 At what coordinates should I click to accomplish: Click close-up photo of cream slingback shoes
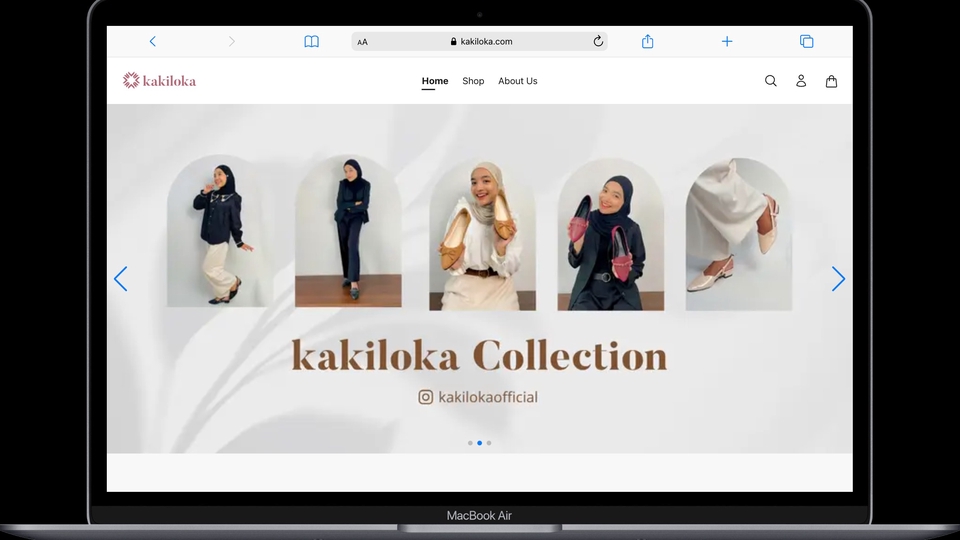click(739, 234)
